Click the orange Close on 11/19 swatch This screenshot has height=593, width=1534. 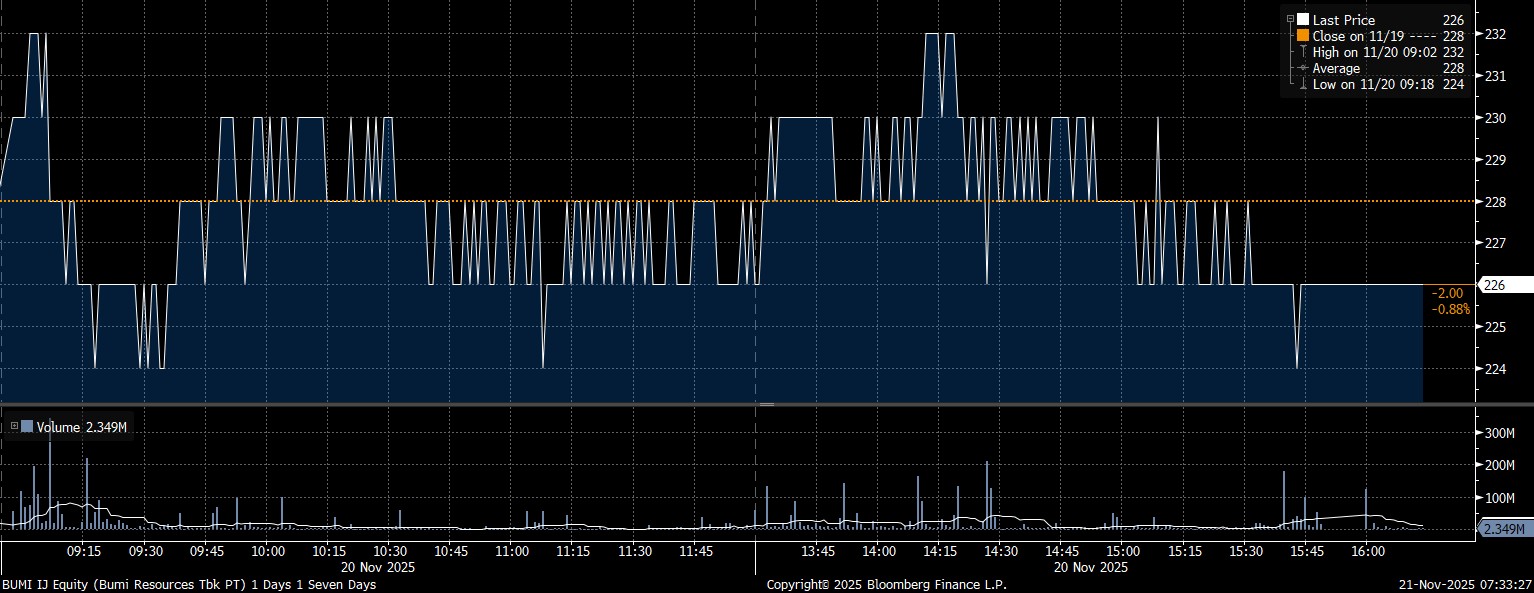click(x=1302, y=36)
